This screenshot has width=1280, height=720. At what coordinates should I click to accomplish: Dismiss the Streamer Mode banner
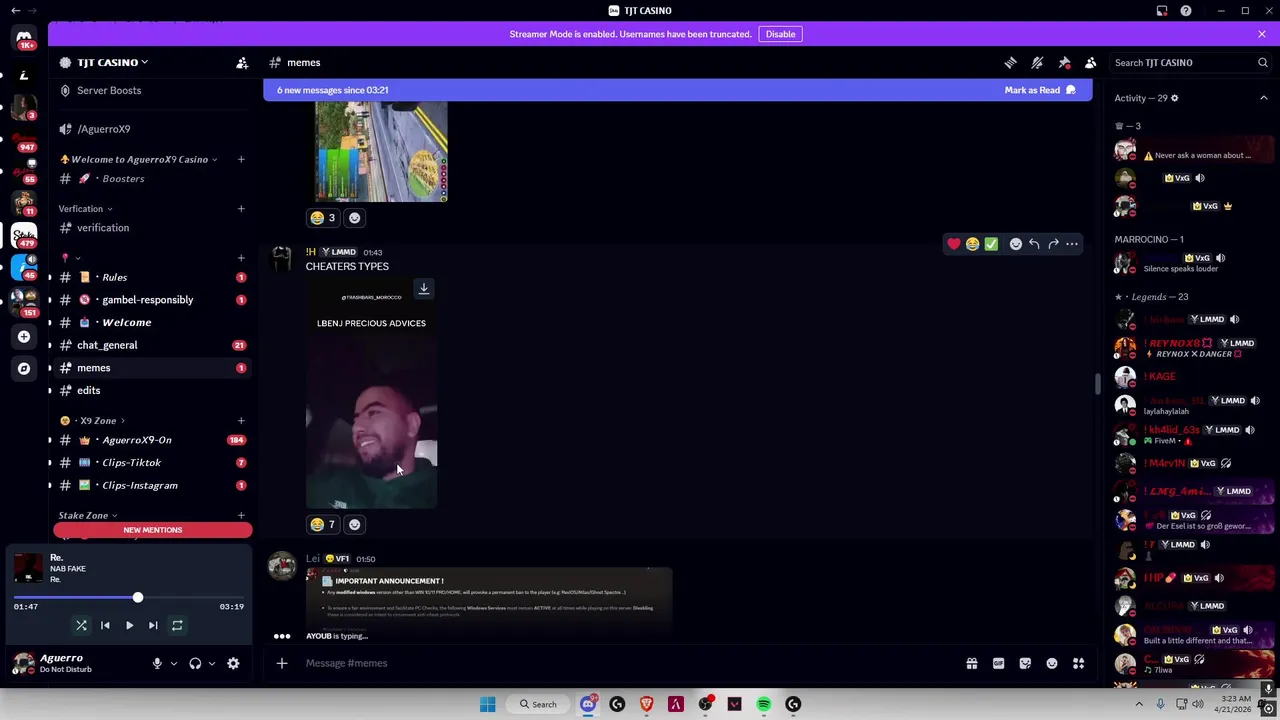[1262, 34]
